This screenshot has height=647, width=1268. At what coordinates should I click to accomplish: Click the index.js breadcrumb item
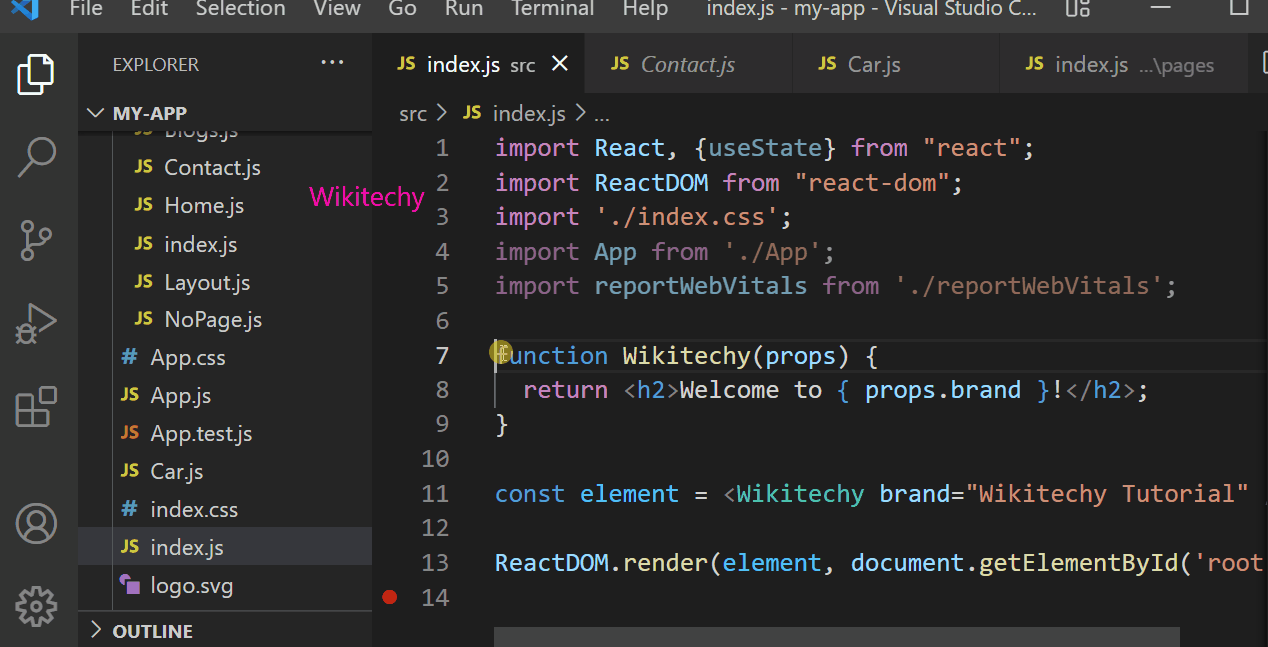(528, 113)
